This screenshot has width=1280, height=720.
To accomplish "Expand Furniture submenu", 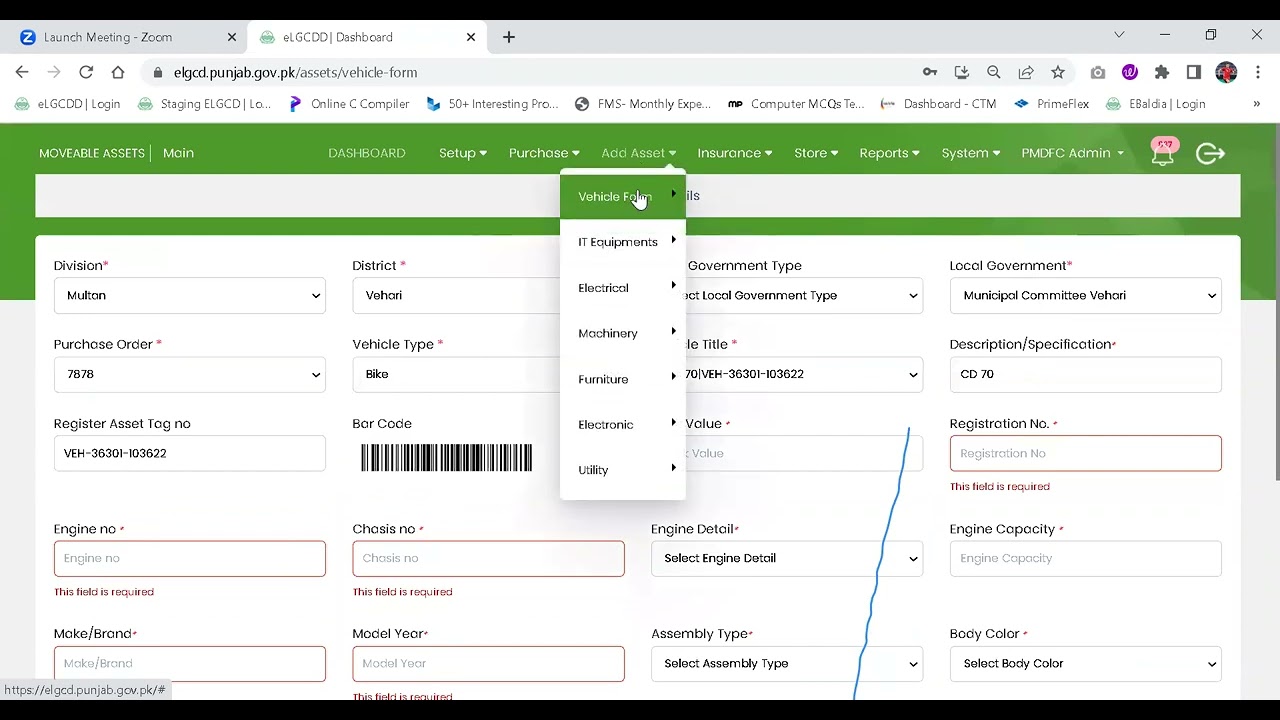I will tap(623, 379).
